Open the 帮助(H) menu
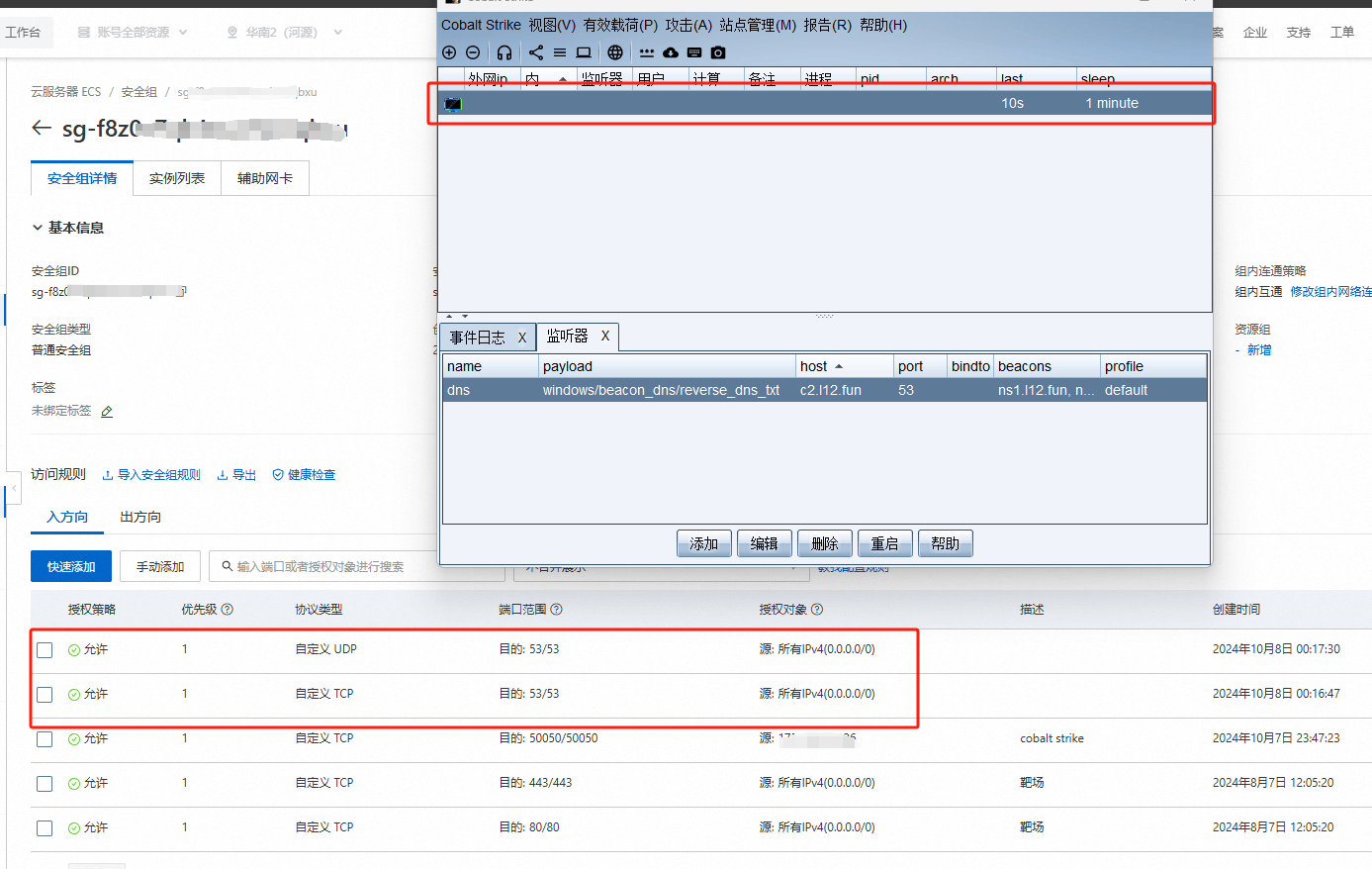This screenshot has height=869, width=1372. click(x=883, y=25)
